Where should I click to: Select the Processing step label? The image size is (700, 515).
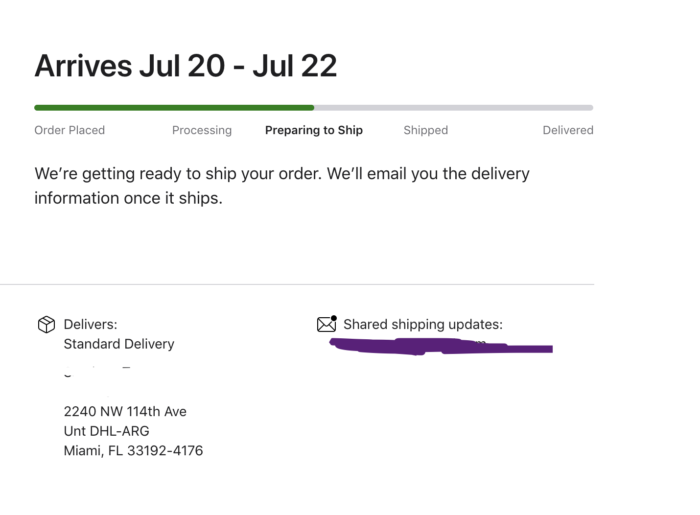[x=202, y=130]
